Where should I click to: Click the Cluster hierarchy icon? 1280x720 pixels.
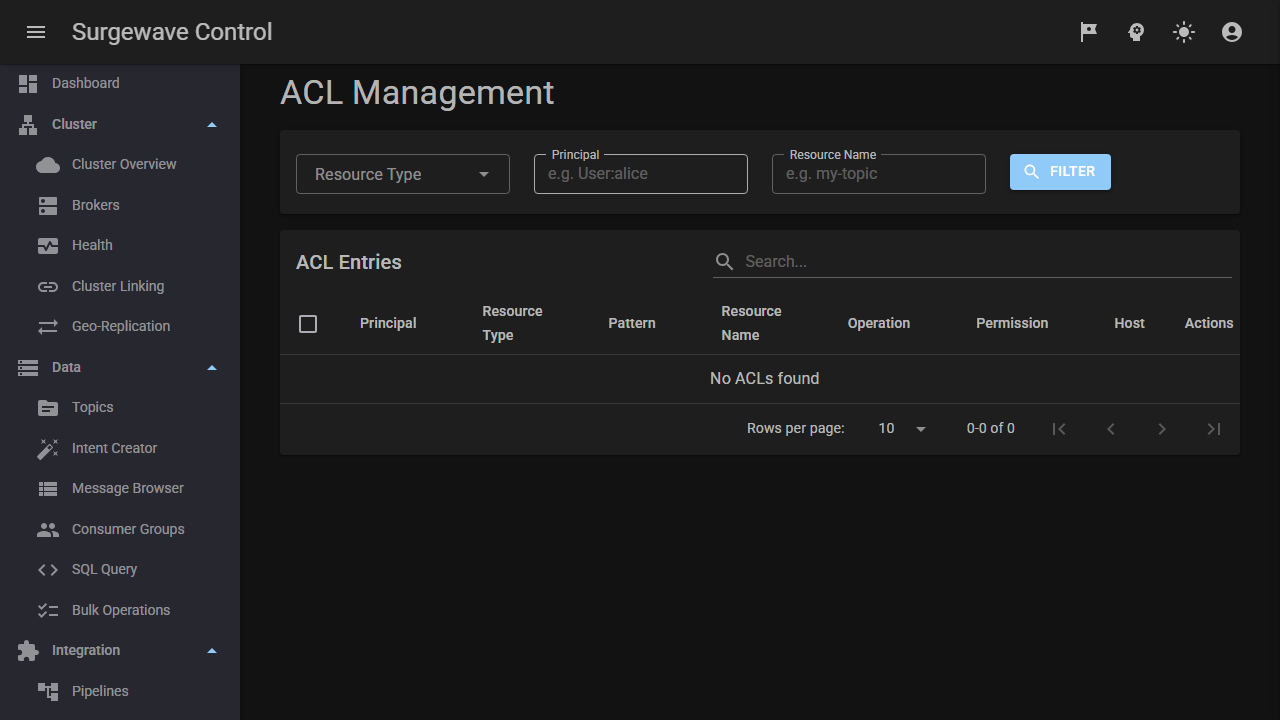28,125
